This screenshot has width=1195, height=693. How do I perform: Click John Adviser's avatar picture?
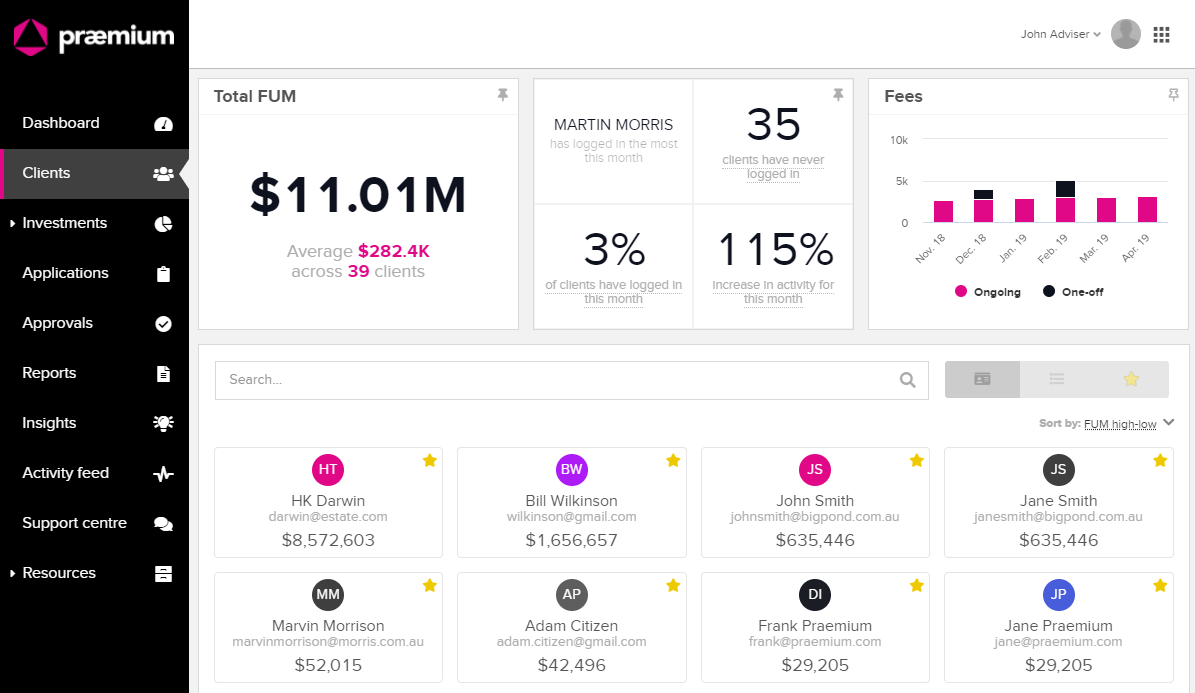1126,34
